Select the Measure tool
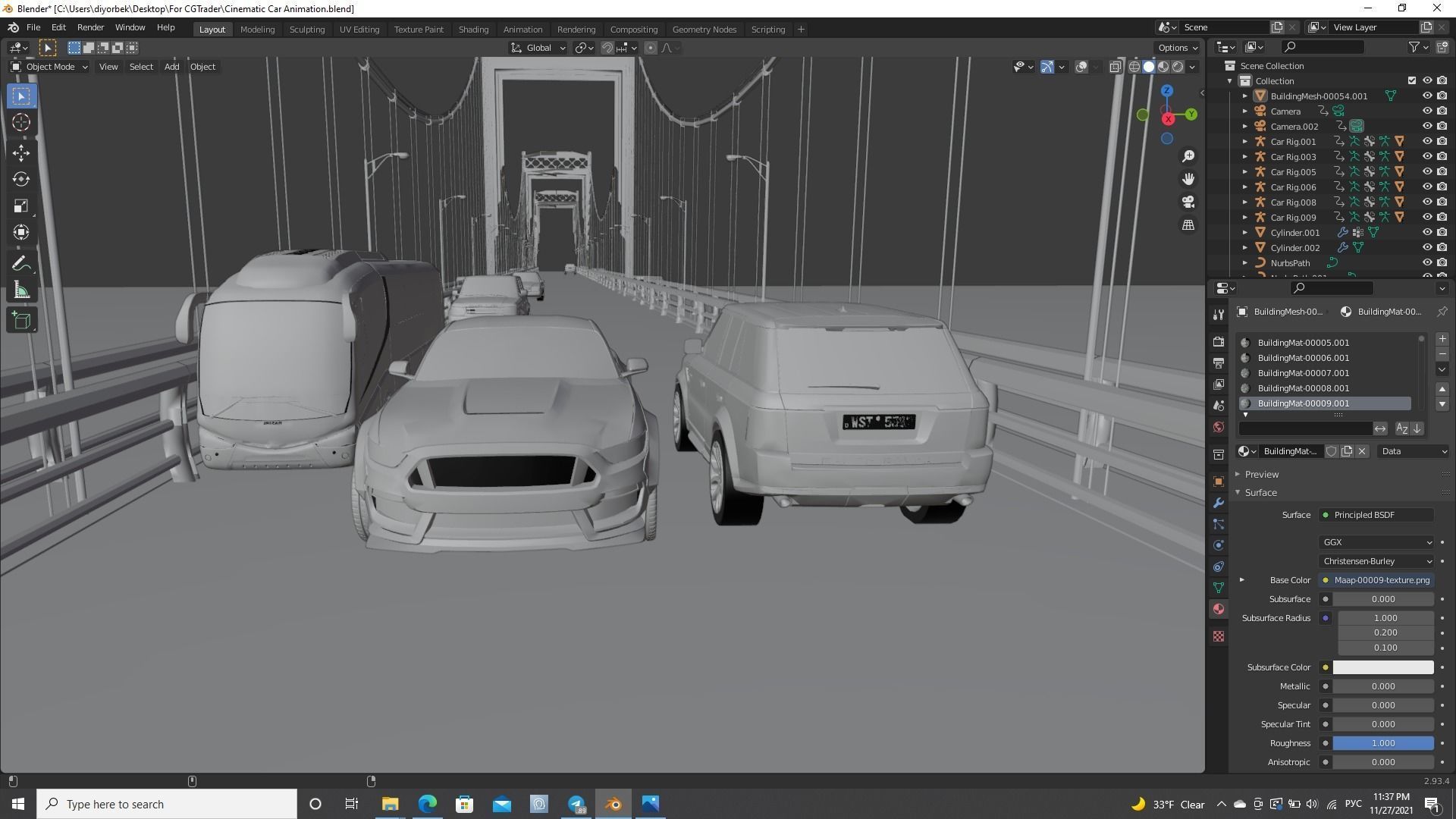The image size is (1456, 819). (x=21, y=290)
